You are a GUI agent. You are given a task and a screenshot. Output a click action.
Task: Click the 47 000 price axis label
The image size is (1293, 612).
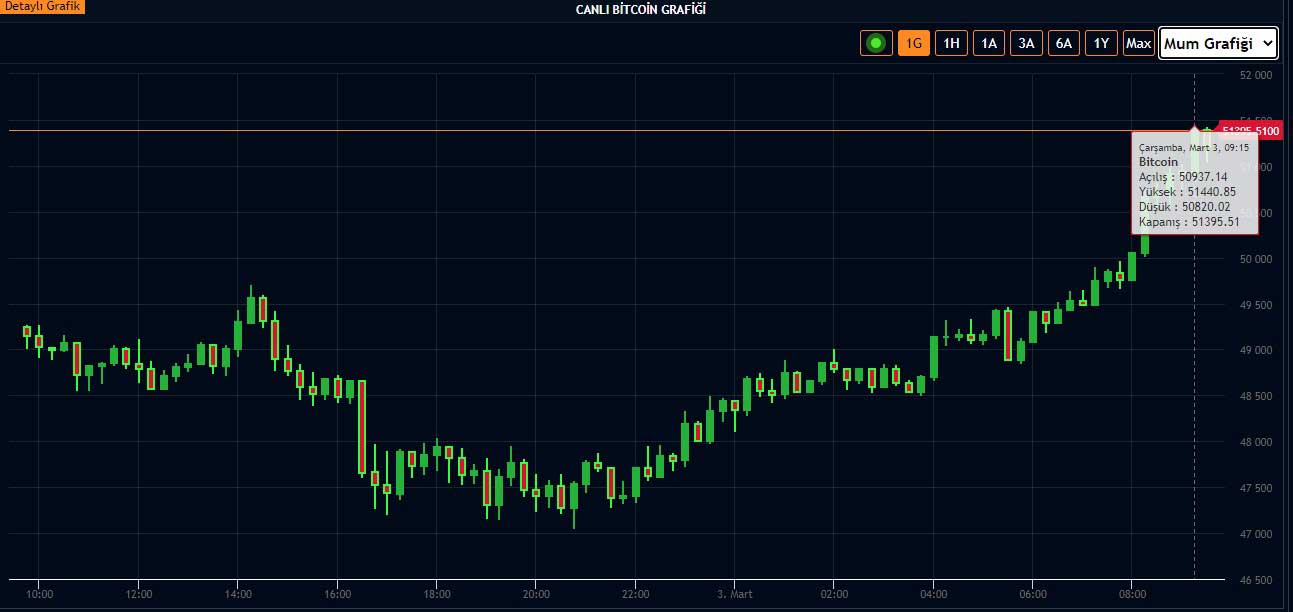point(1255,534)
